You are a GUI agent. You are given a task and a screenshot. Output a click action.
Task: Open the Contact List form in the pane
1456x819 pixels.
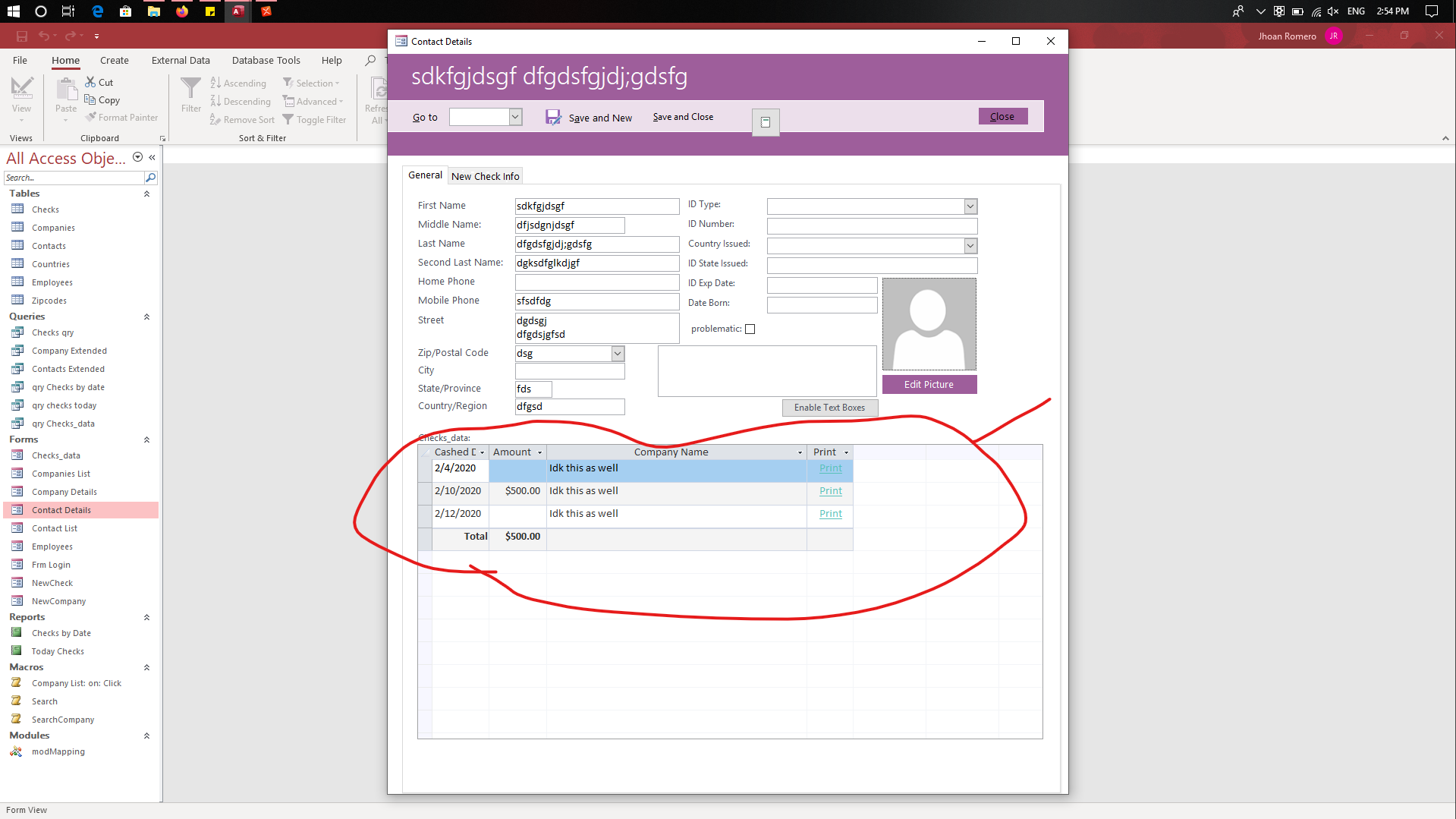click(55, 528)
